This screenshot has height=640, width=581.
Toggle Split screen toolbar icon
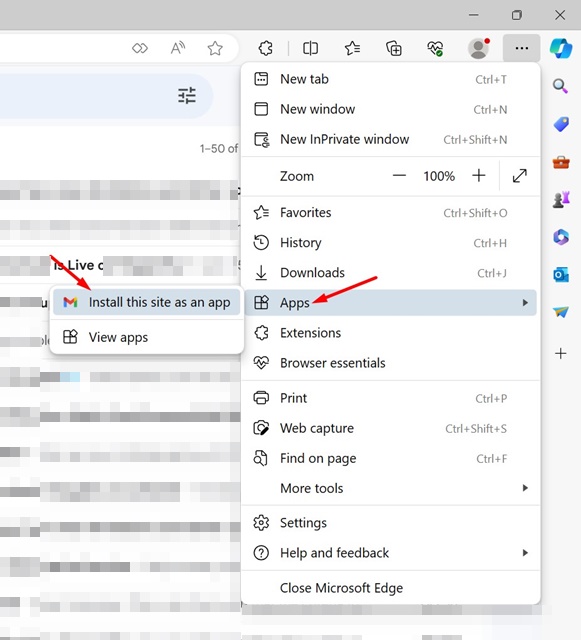coord(310,48)
